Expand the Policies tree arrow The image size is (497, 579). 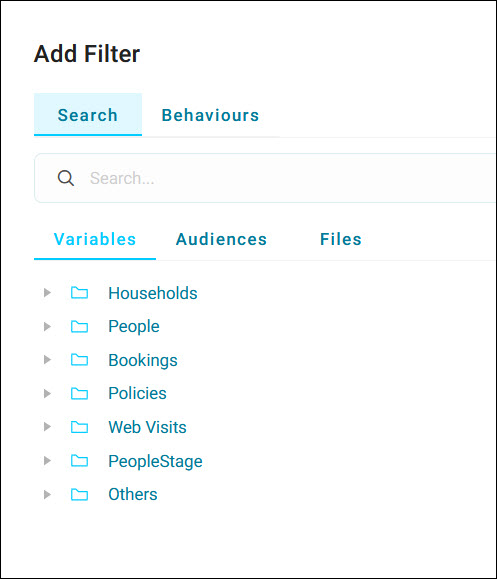[x=47, y=393]
